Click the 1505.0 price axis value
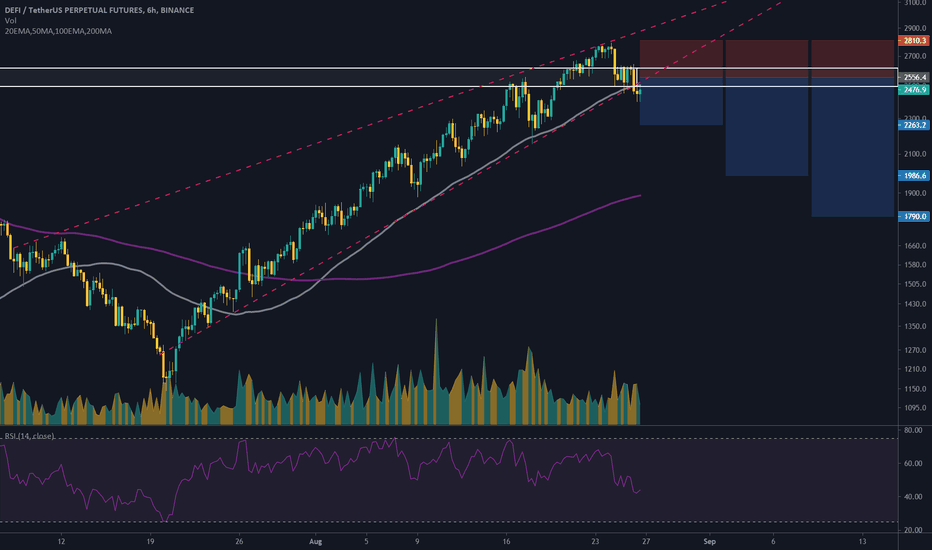932x550 pixels. coord(915,284)
